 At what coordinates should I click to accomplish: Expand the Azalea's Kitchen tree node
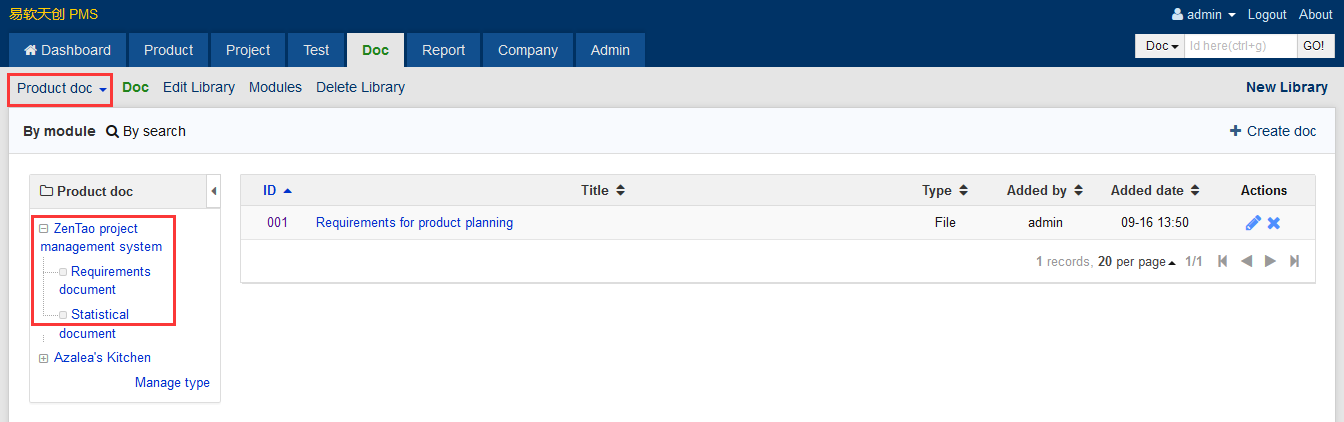pos(44,358)
